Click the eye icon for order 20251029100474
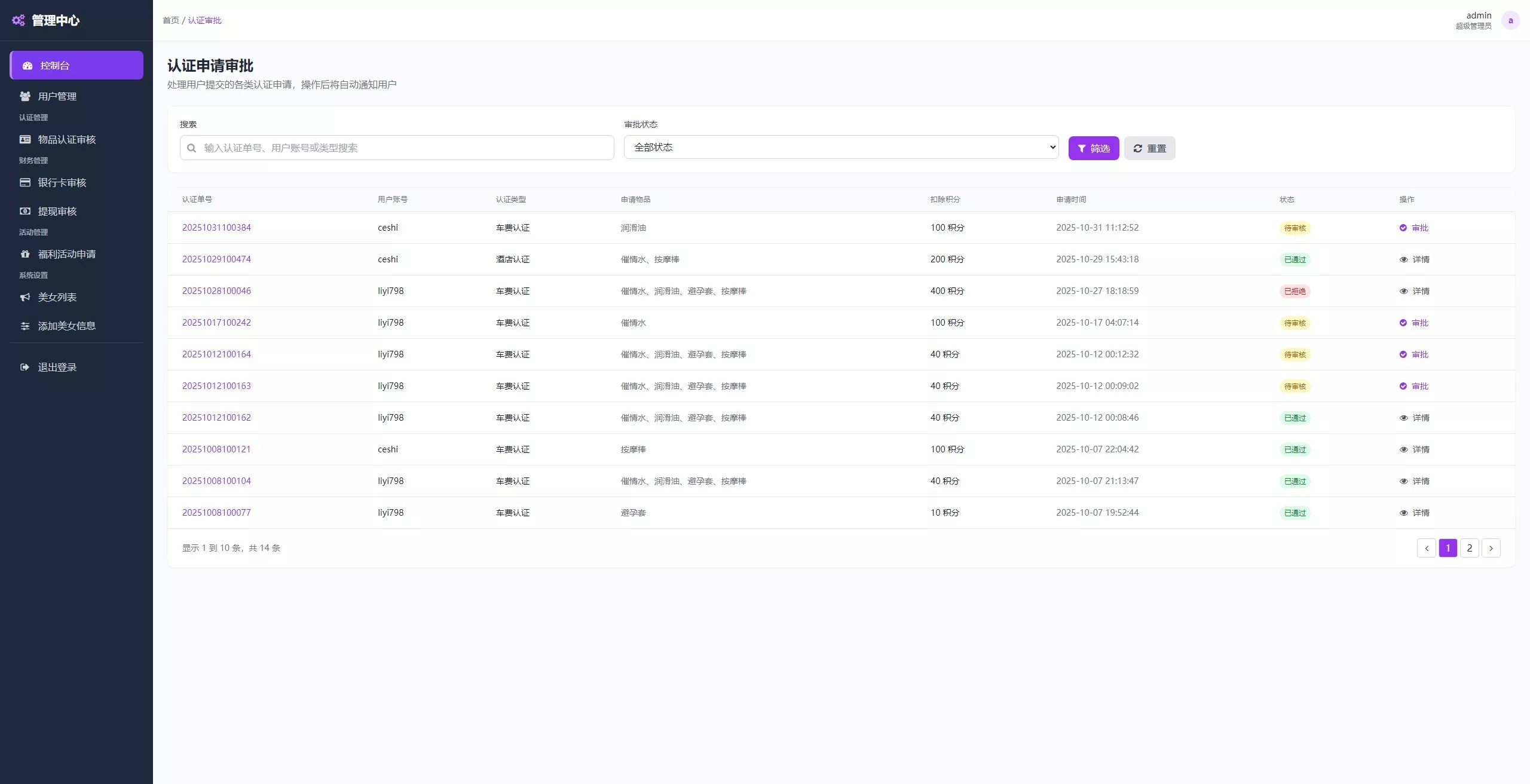The image size is (1530, 784). (x=1404, y=259)
